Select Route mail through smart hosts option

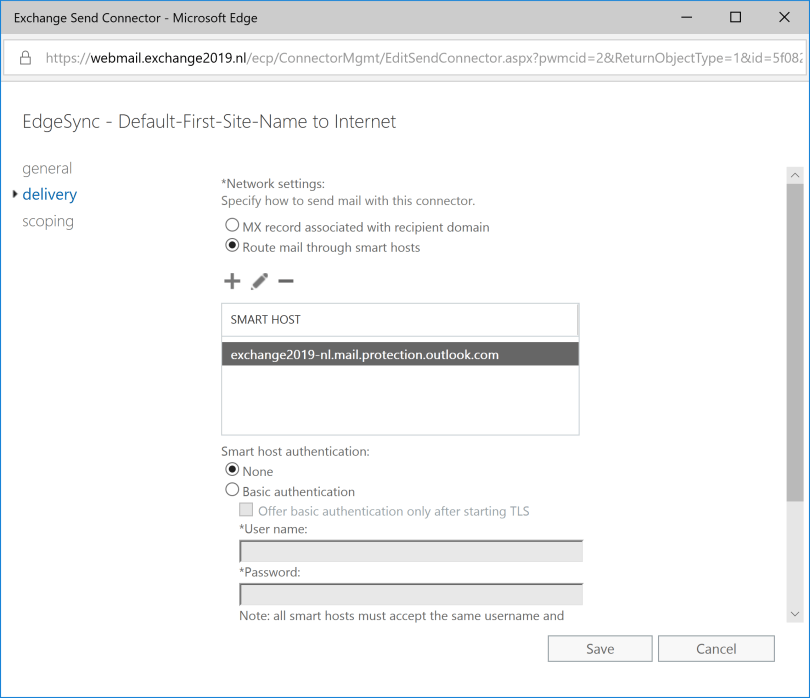232,246
